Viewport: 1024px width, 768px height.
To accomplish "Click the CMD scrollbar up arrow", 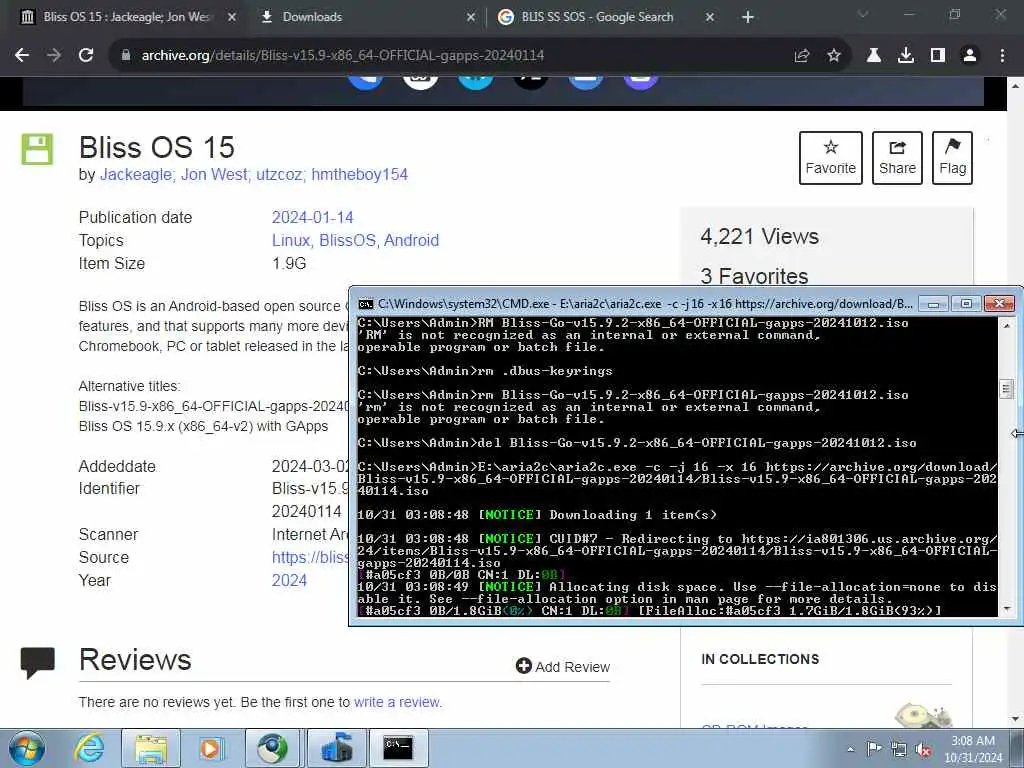I will pyautogui.click(x=1006, y=325).
